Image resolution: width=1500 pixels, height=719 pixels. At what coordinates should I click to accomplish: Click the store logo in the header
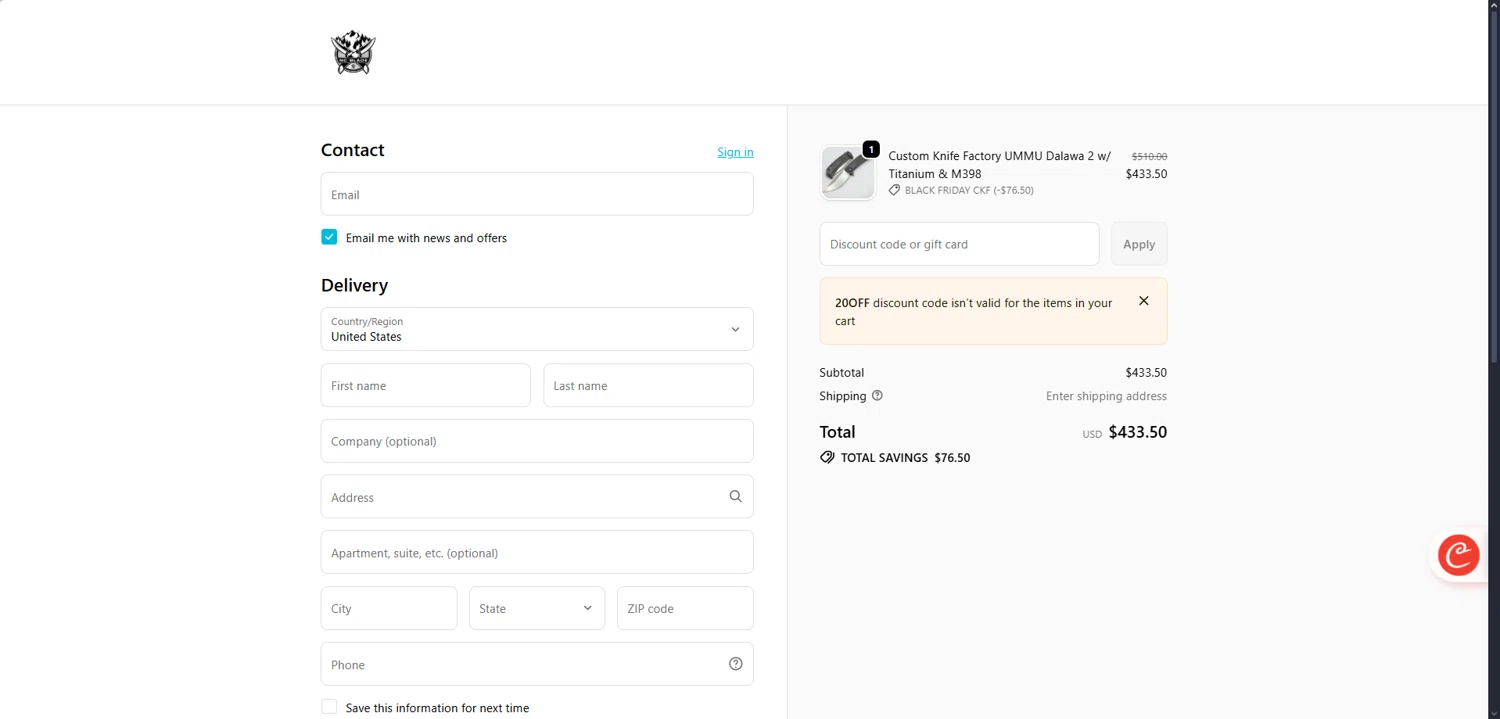[353, 52]
